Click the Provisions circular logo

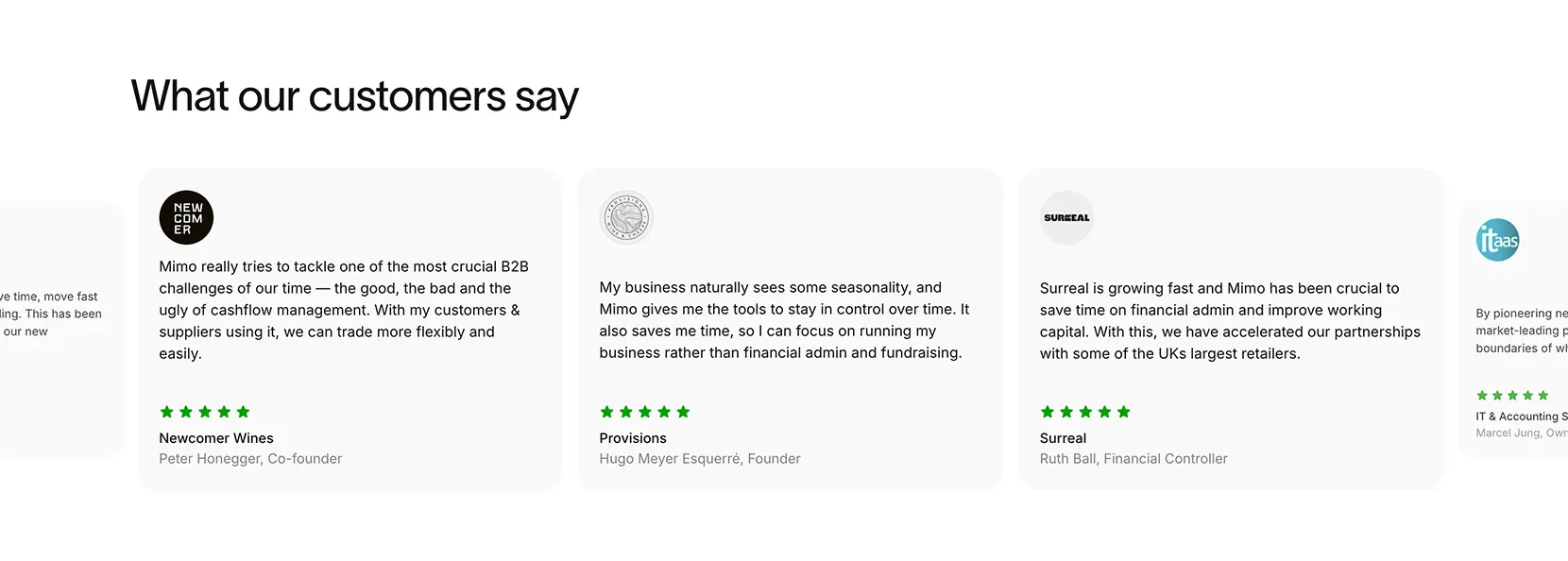[626, 217]
